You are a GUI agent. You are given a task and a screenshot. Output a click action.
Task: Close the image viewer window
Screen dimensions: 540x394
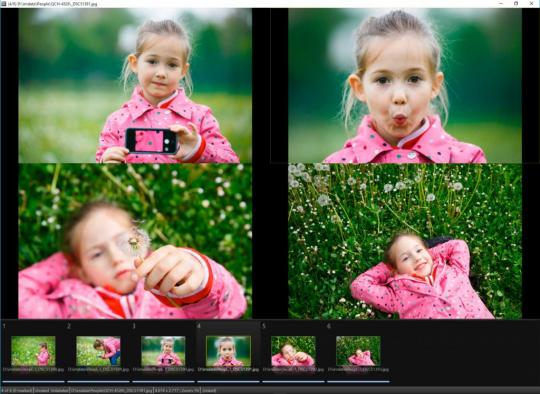tap(531, 3)
